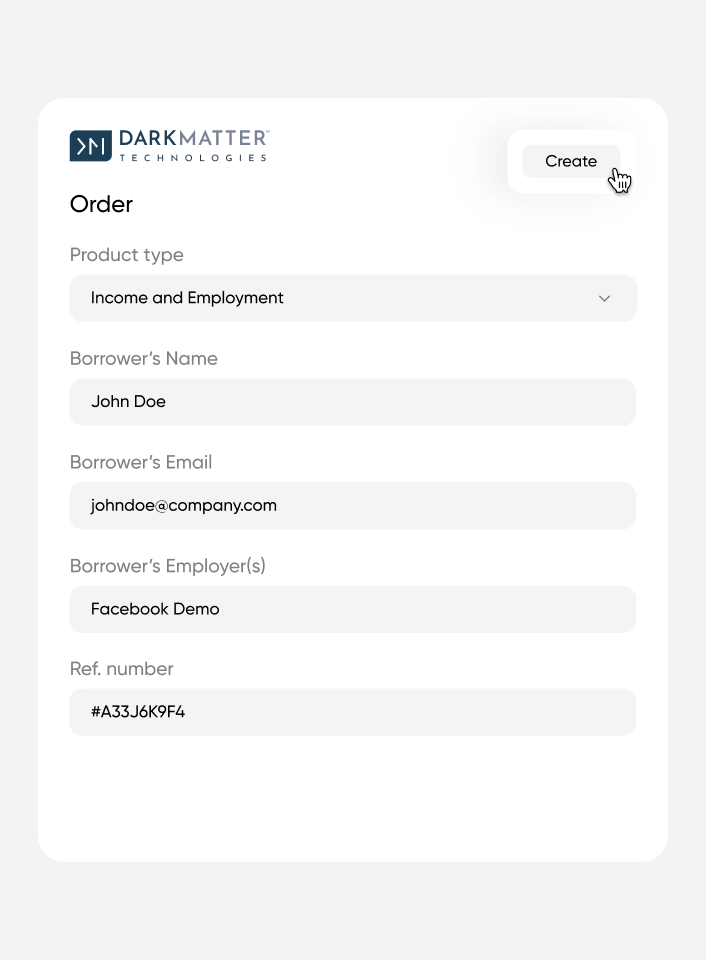Click the Product type label
The image size is (706, 960).
point(127,255)
